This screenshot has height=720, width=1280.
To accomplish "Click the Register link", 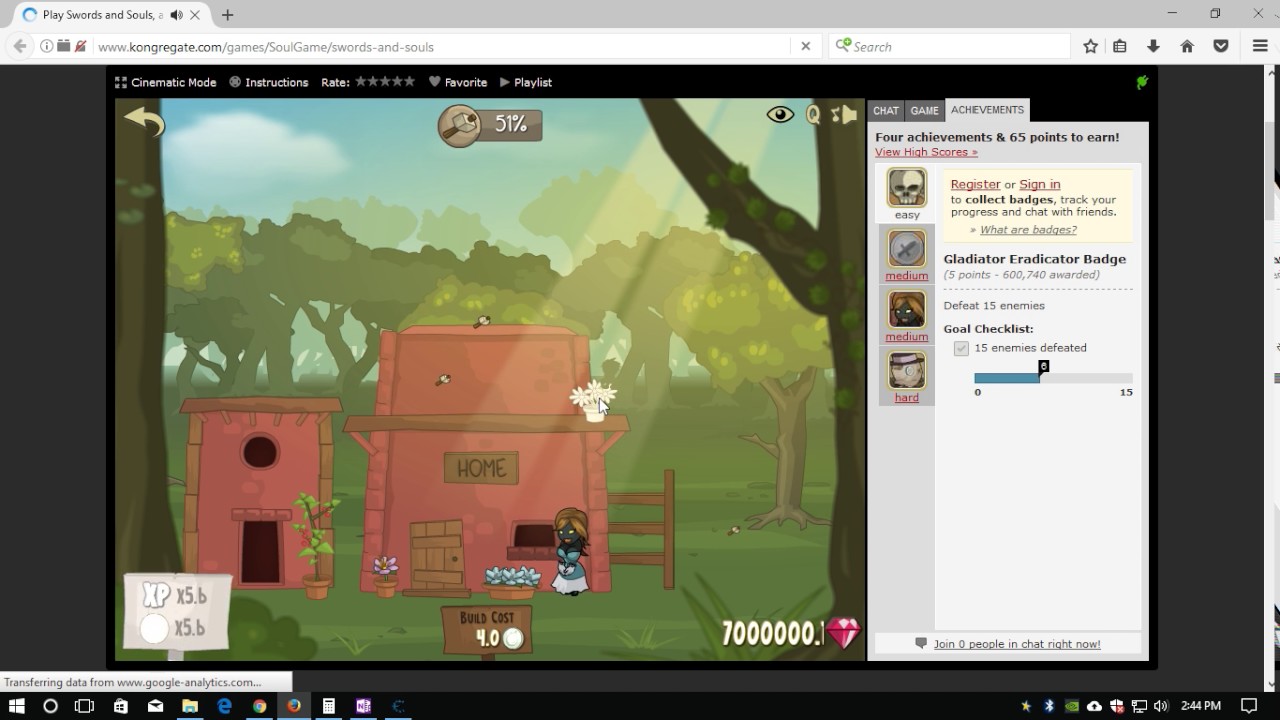I will pyautogui.click(x=975, y=184).
